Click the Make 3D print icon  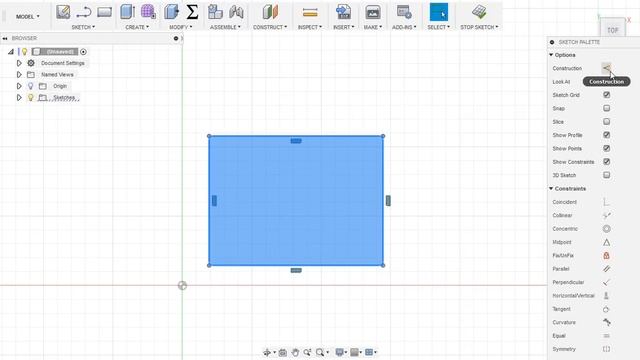[x=372, y=12]
